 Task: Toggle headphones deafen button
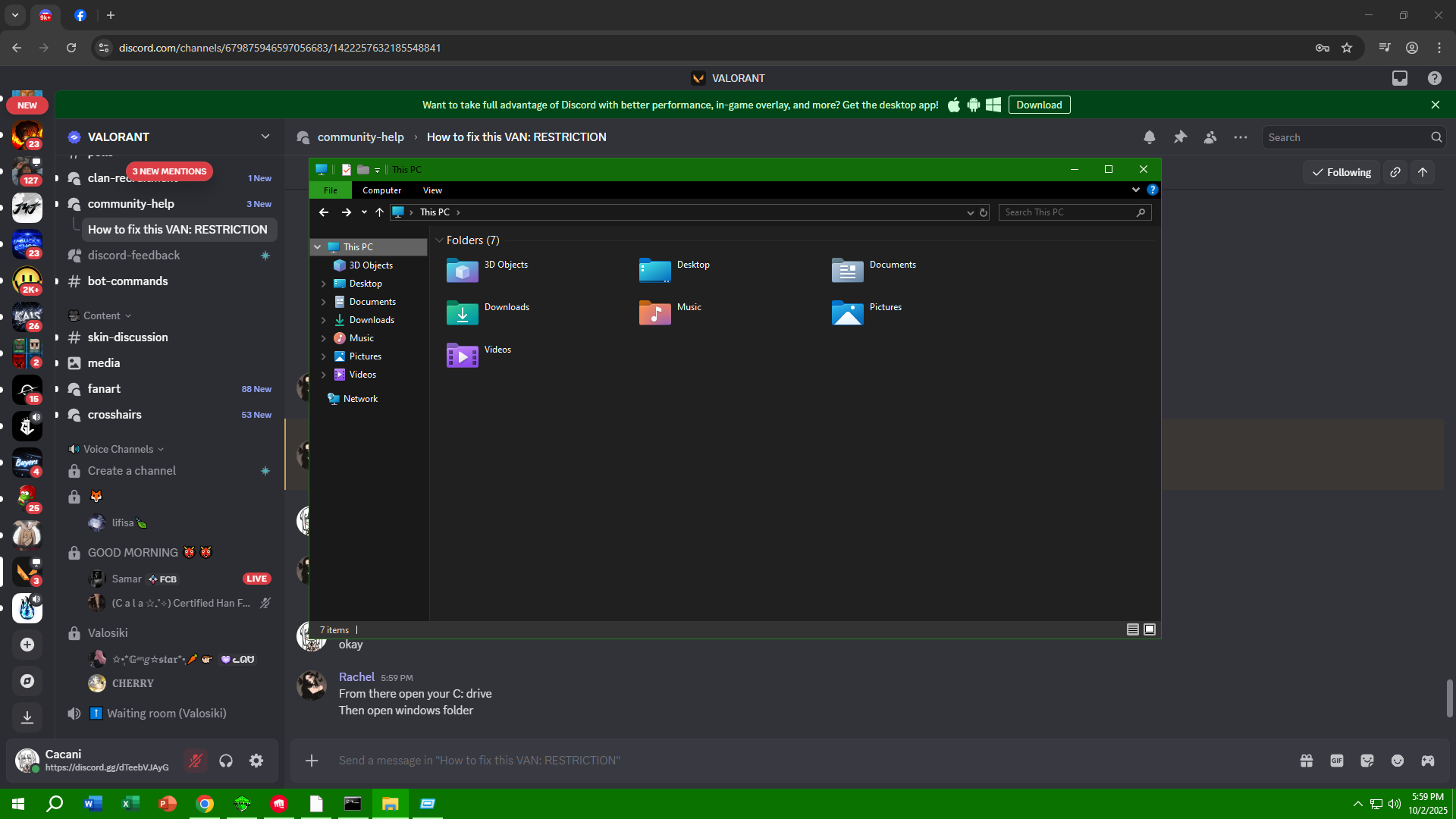(226, 761)
